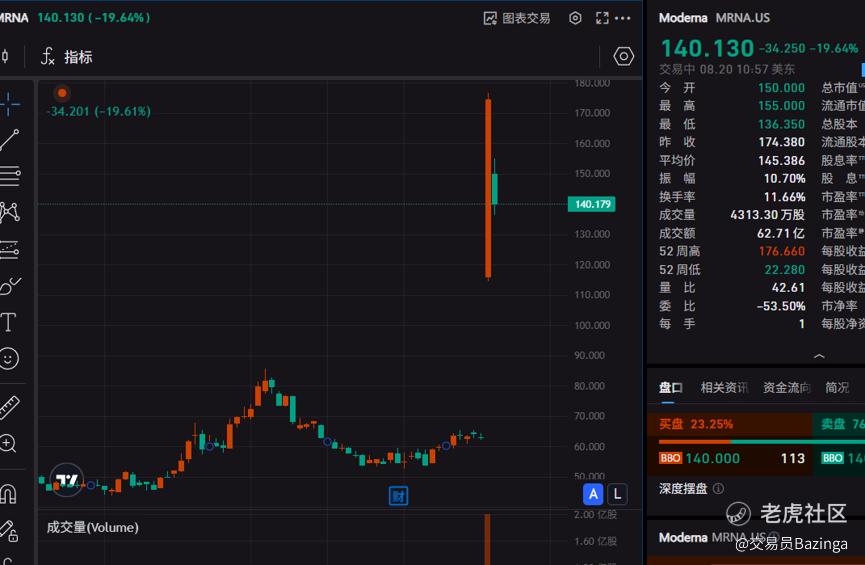Select the Text annotation tool
The width and height of the screenshot is (865, 565).
8,322
